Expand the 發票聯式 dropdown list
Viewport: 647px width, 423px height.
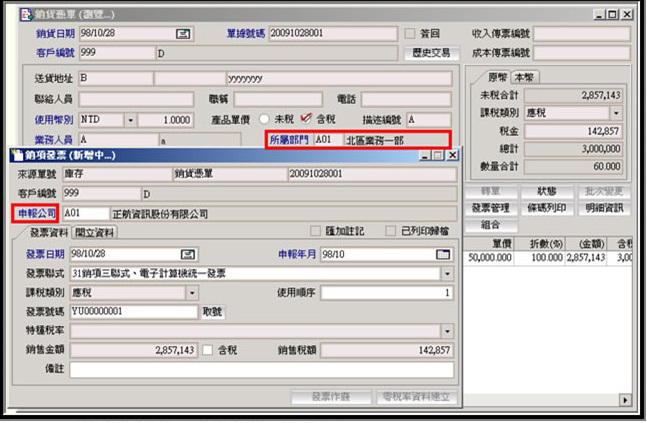[444, 273]
